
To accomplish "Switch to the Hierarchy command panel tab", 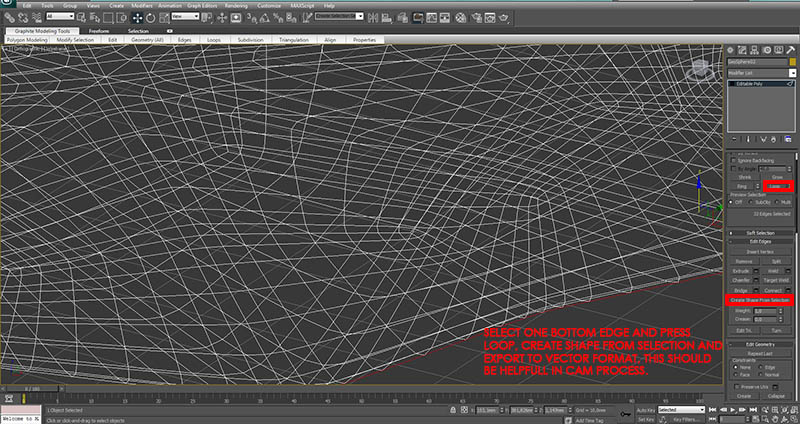I will tap(754, 49).
